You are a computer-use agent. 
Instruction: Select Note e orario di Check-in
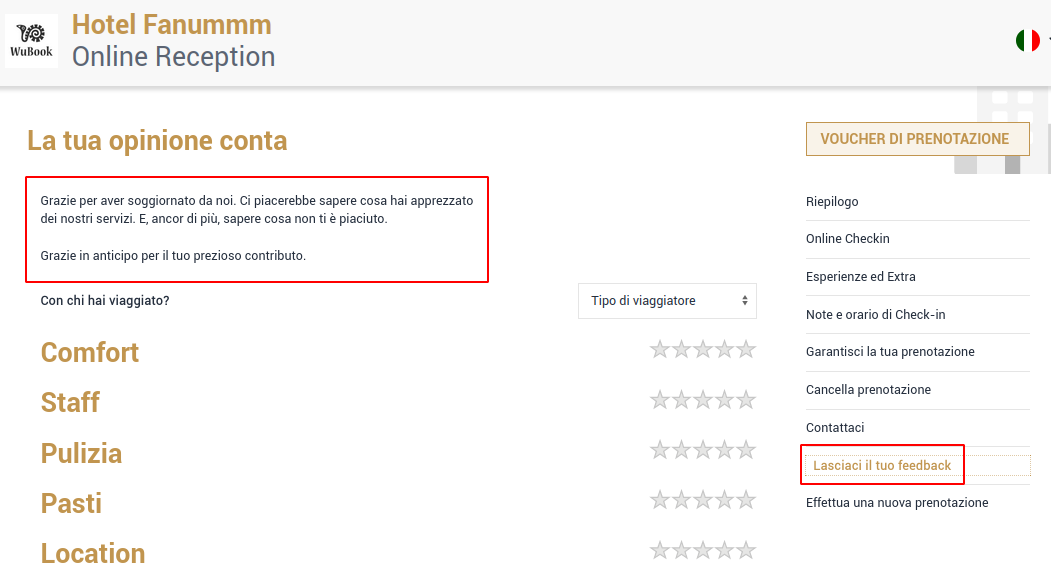875,314
